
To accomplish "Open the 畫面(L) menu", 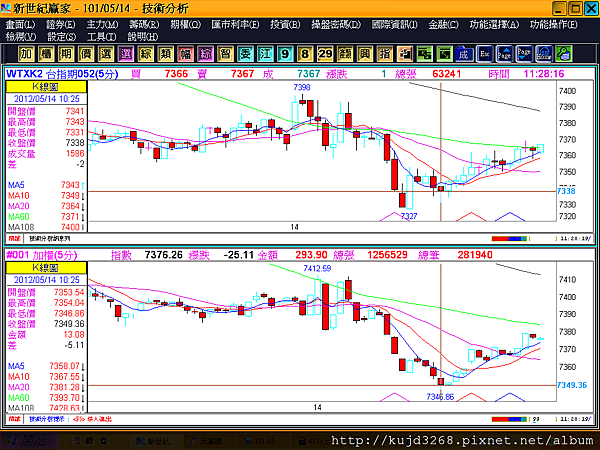I will tap(20, 24).
